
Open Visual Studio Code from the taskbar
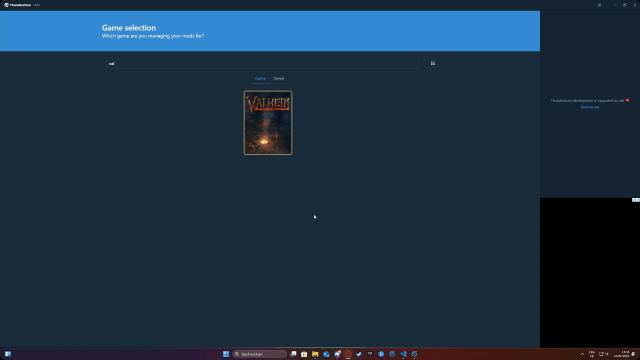pos(403,354)
